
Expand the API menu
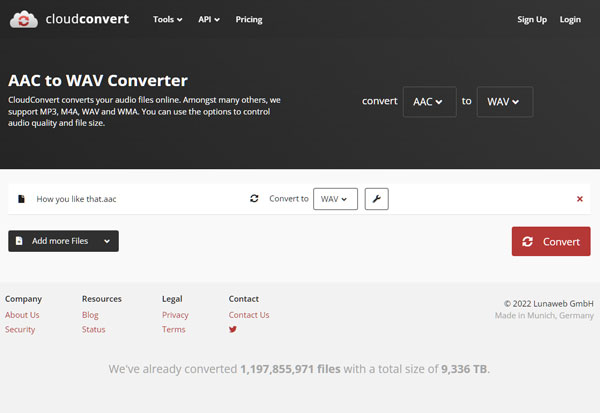point(209,20)
